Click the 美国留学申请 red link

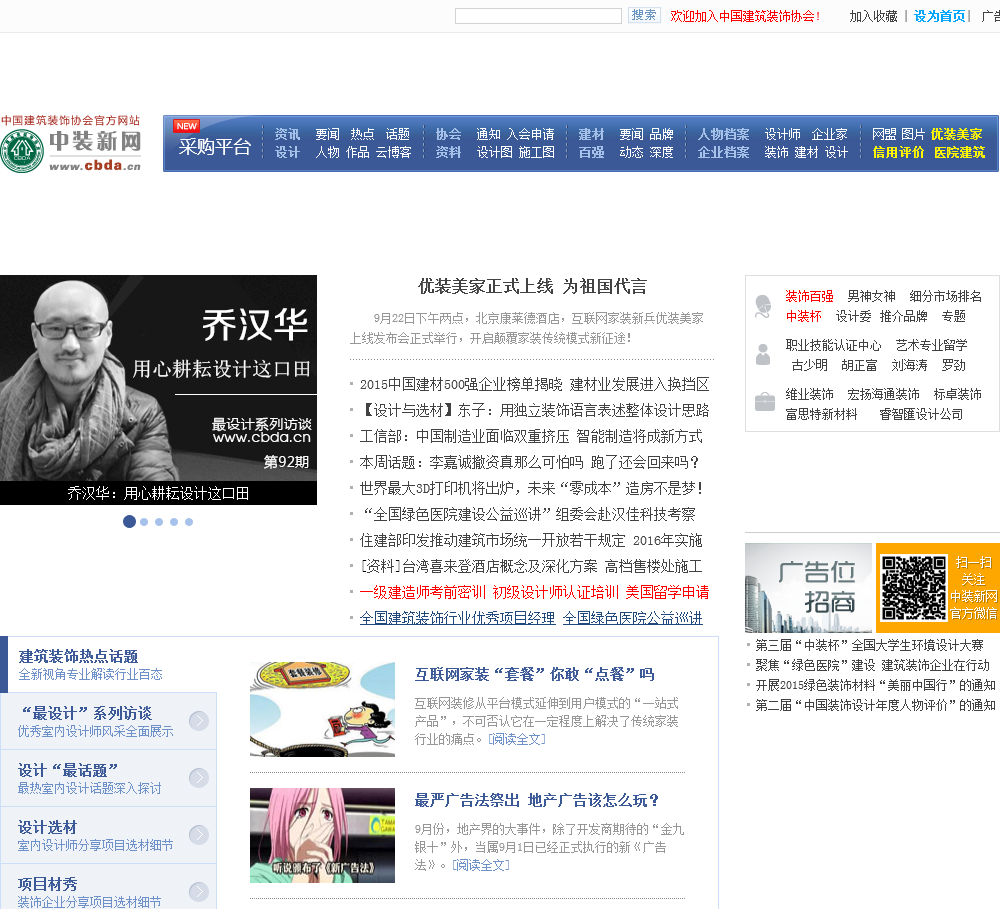click(x=667, y=593)
